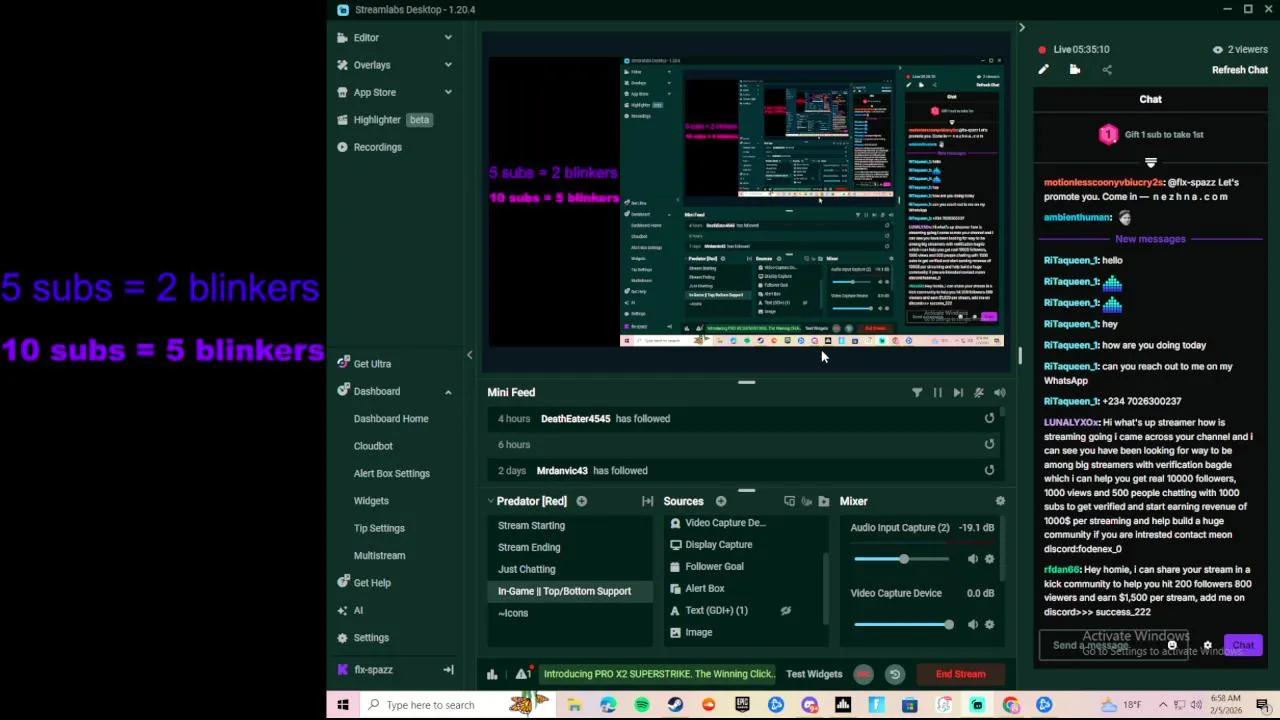This screenshot has width=1280, height=720.
Task: Open the Highlighter beta section
Action: click(384, 120)
